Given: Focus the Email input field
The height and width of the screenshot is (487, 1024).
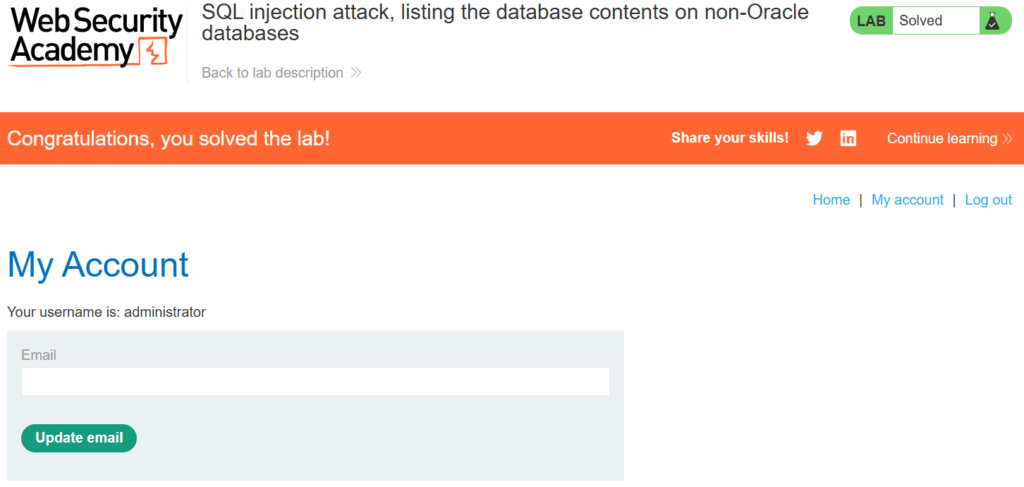Looking at the screenshot, I should pyautogui.click(x=315, y=381).
